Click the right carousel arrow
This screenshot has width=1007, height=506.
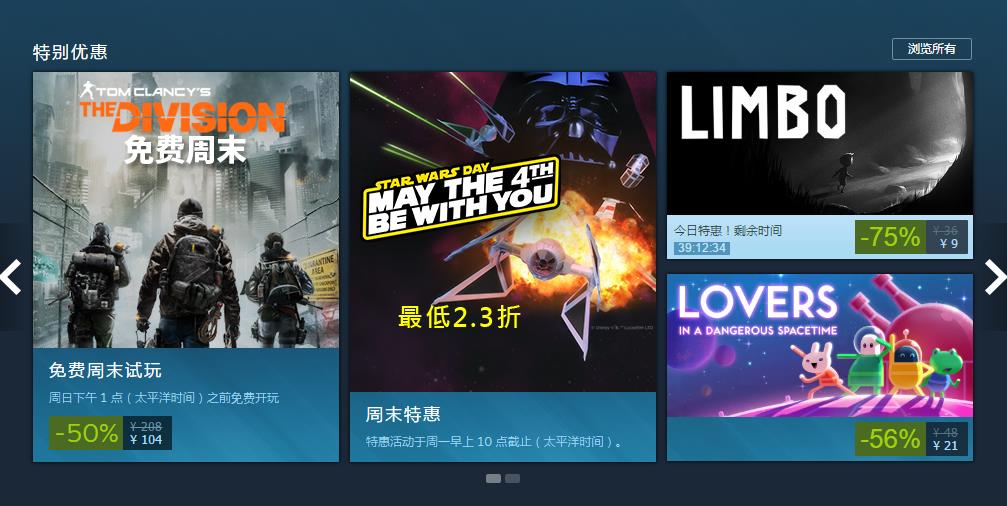tap(995, 277)
